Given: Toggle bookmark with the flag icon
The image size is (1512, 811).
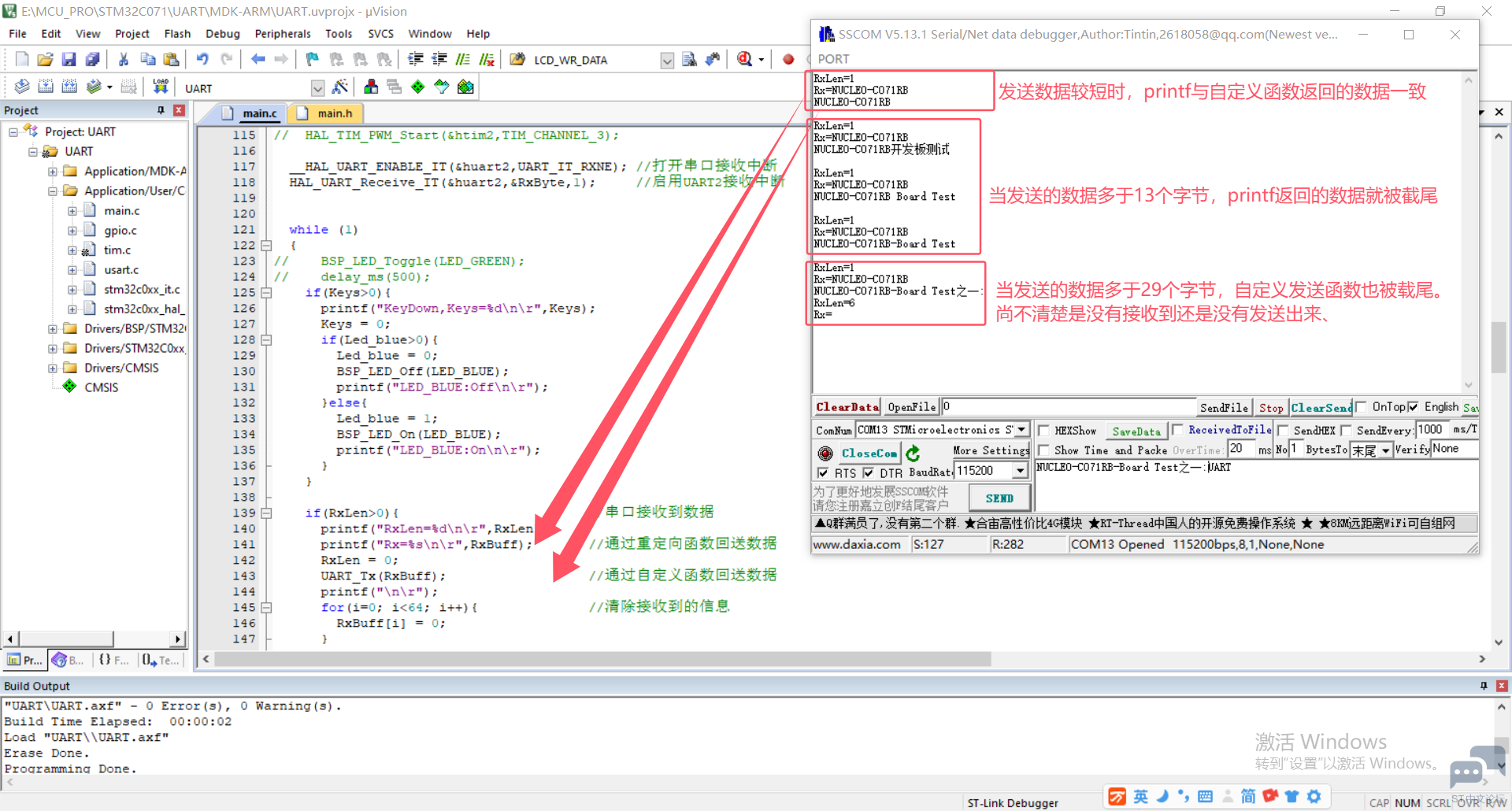Looking at the screenshot, I should (313, 59).
